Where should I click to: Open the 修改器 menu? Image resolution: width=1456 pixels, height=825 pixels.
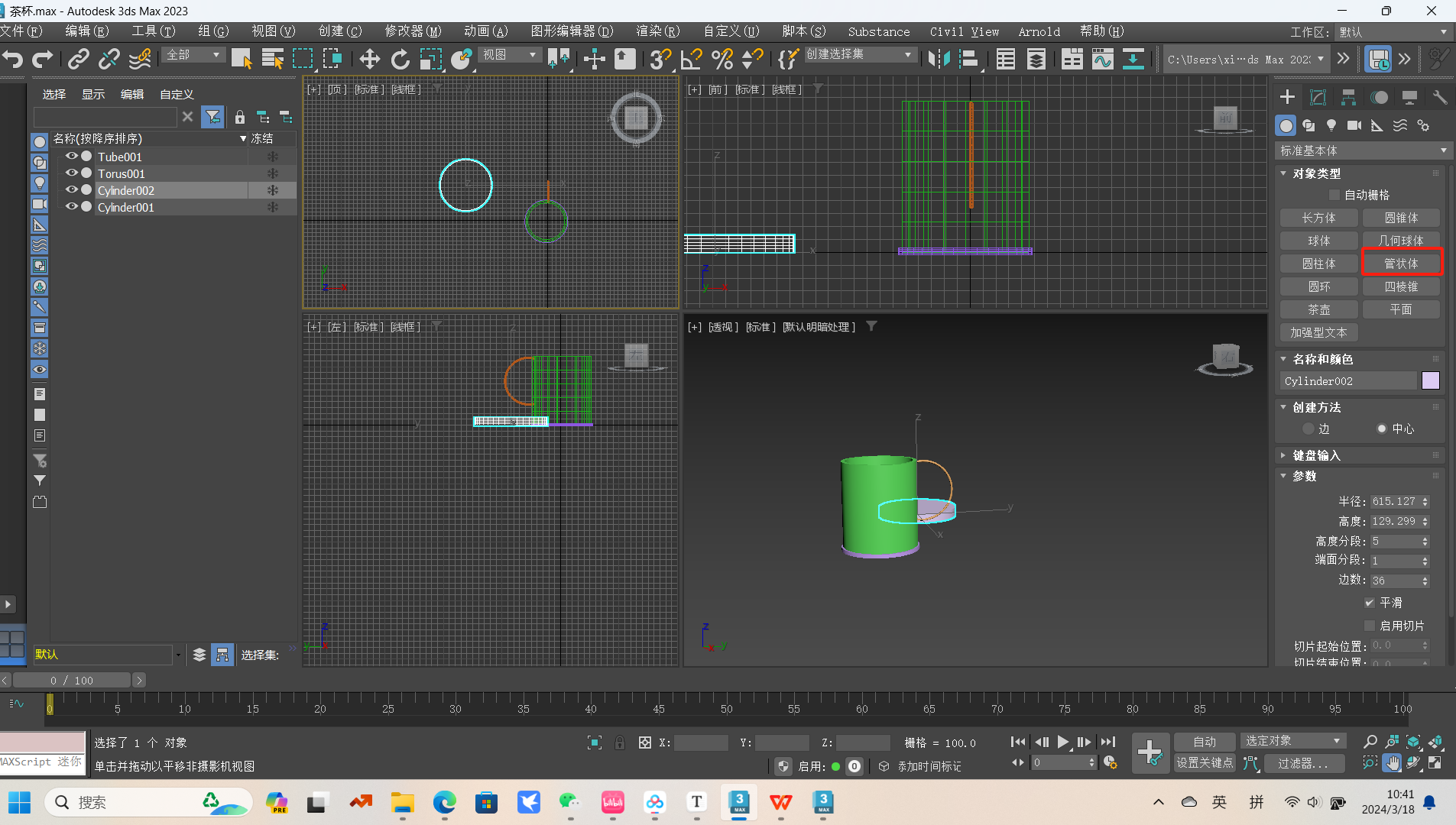pyautogui.click(x=413, y=31)
